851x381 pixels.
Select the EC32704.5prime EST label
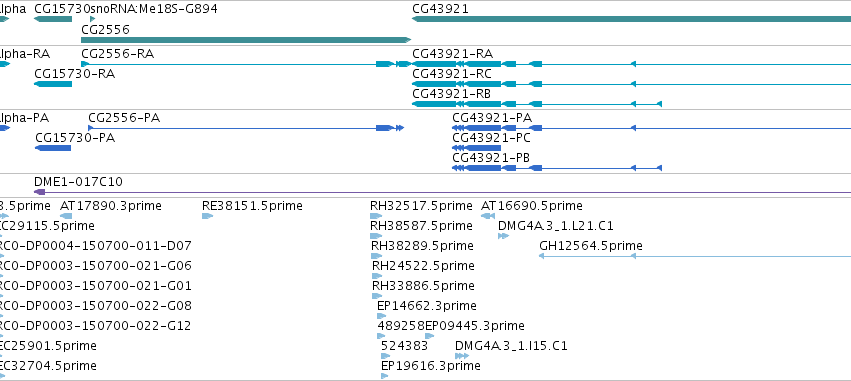pos(48,366)
